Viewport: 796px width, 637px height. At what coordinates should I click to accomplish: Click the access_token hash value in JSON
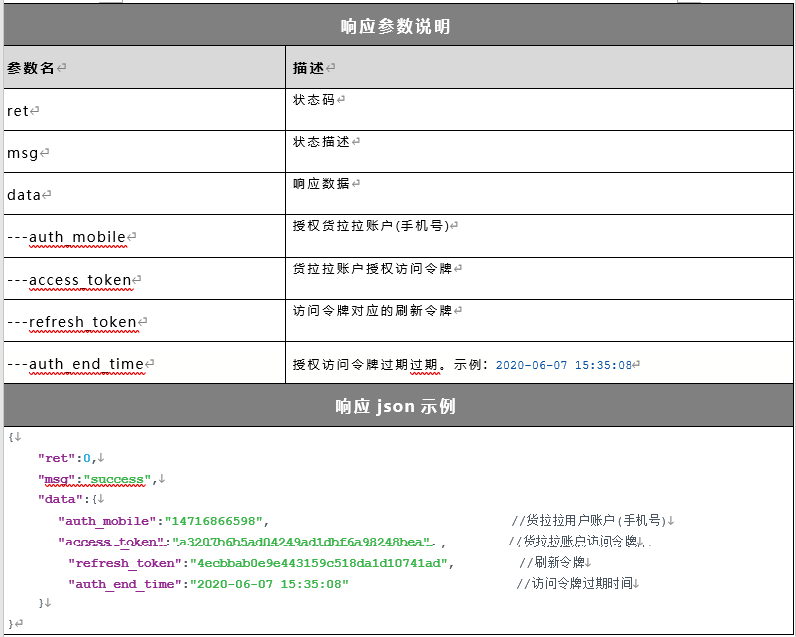pyautogui.click(x=303, y=542)
